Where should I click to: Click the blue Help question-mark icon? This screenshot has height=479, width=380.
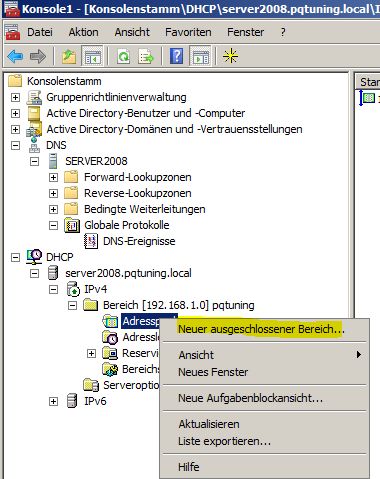point(177,56)
